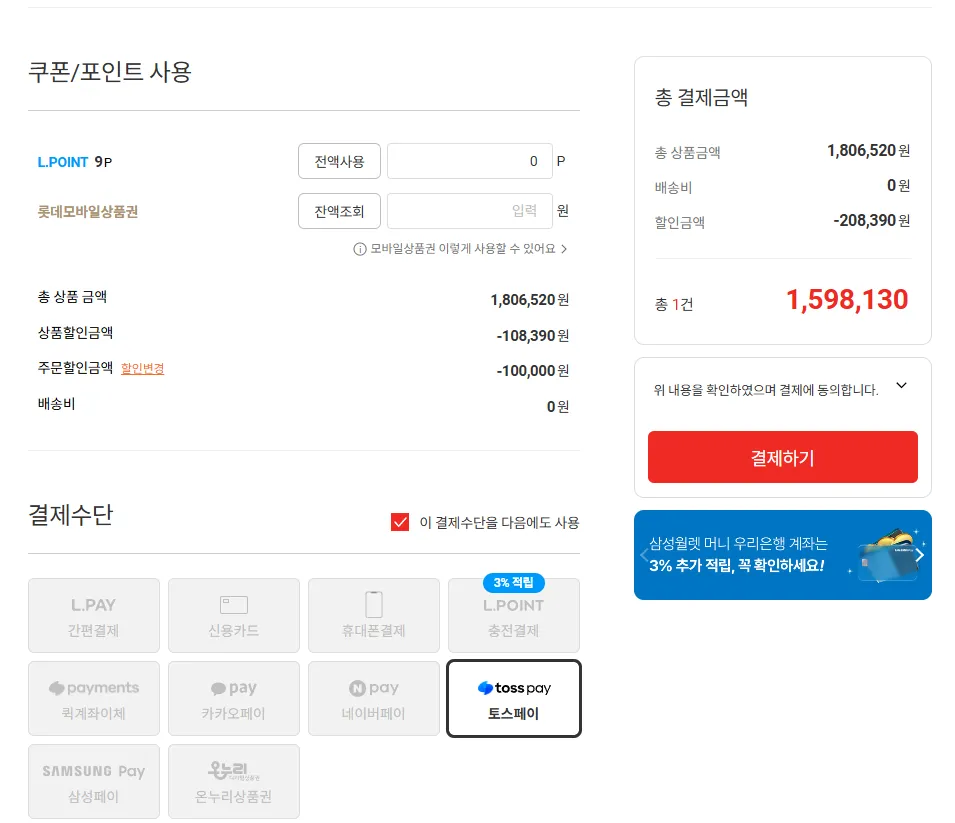Click the red 결제하기 pay button
The height and width of the screenshot is (823, 955).
pos(782,458)
